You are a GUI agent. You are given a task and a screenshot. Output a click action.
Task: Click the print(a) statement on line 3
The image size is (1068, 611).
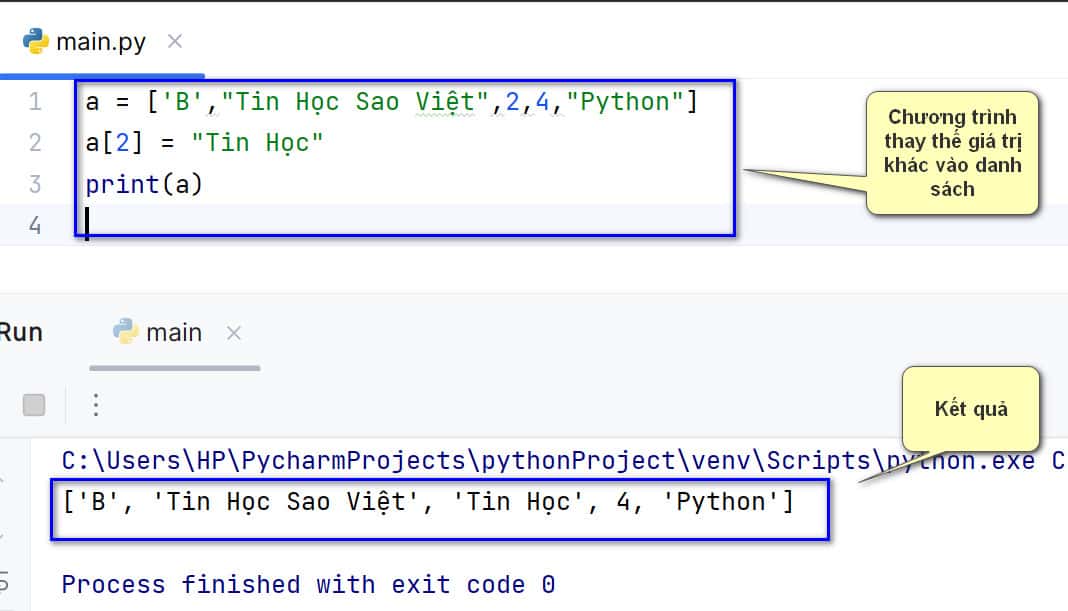pyautogui.click(x=144, y=185)
